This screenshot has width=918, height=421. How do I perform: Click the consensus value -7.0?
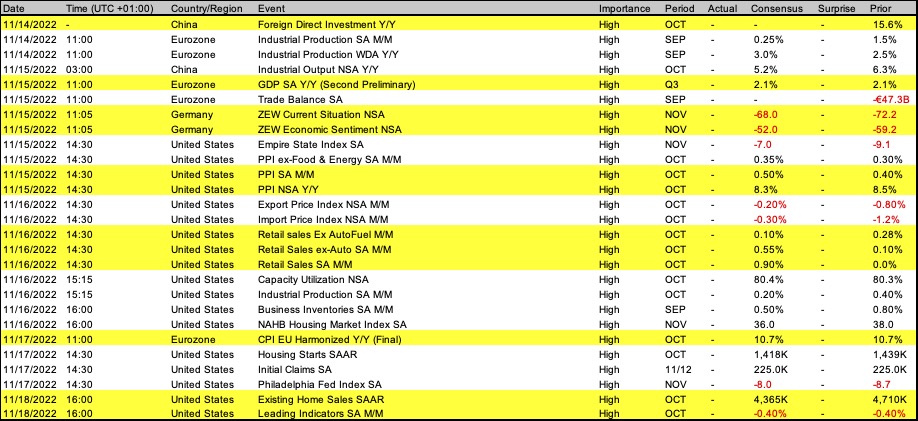pyautogui.click(x=762, y=145)
